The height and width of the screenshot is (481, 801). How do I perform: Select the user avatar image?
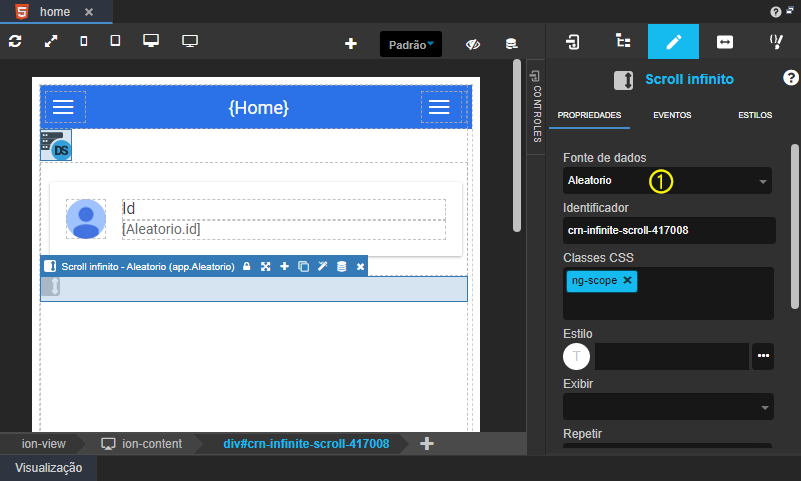(86, 219)
